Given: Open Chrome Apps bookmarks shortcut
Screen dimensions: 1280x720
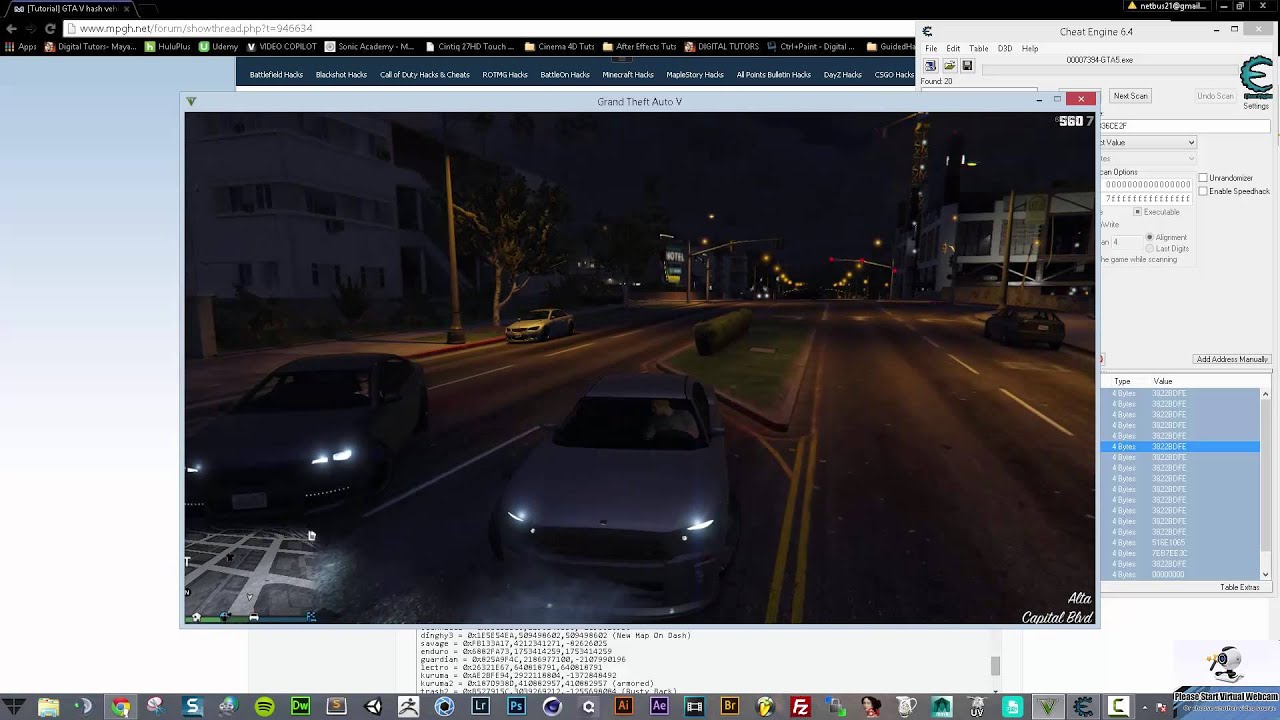Looking at the screenshot, I should pos(21,46).
